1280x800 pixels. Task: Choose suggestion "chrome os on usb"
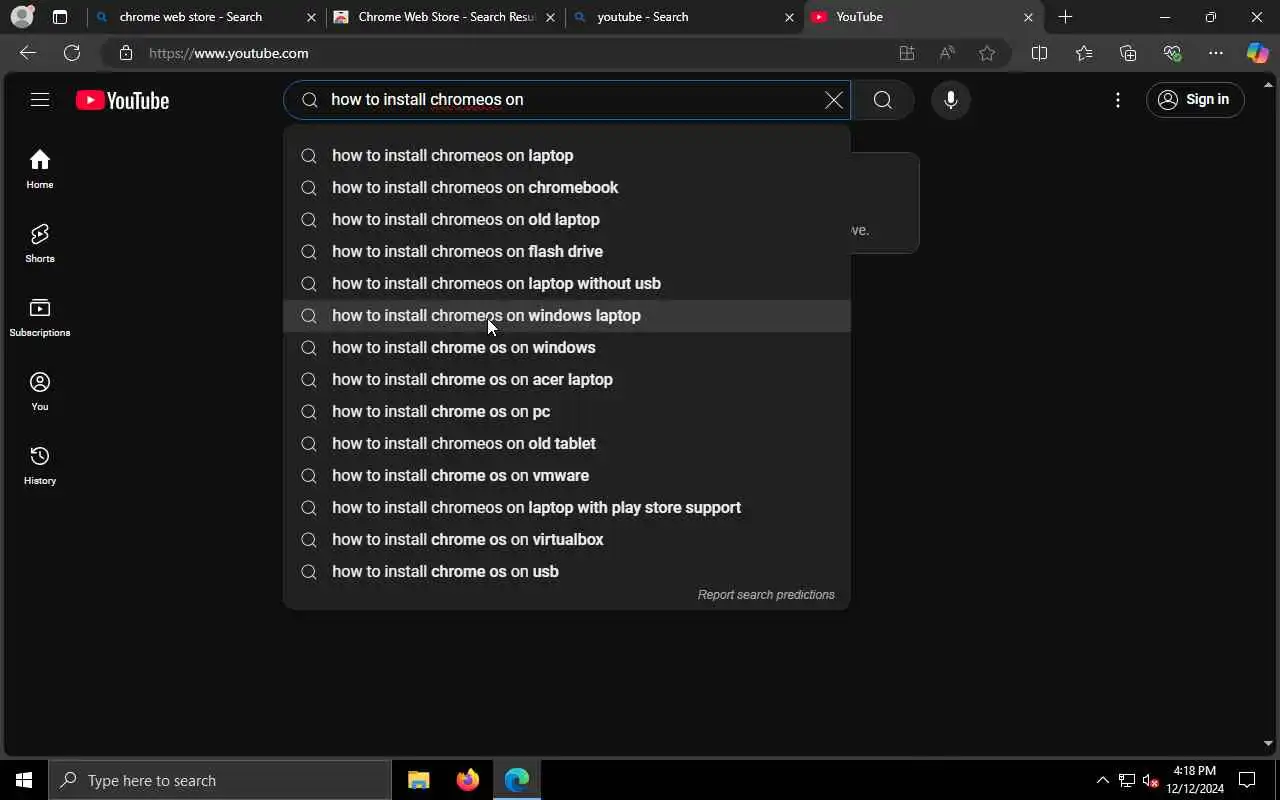567,571
